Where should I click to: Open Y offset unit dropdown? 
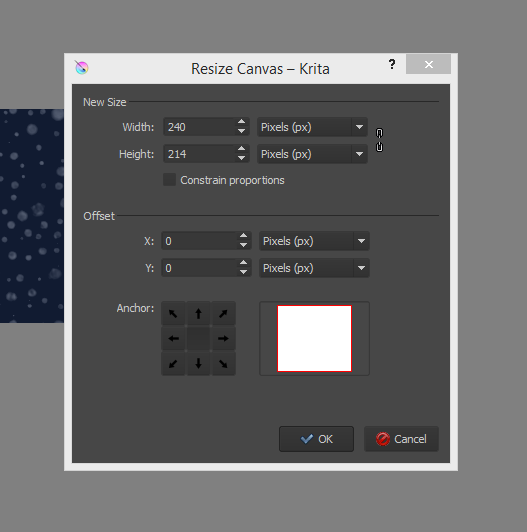point(314,268)
